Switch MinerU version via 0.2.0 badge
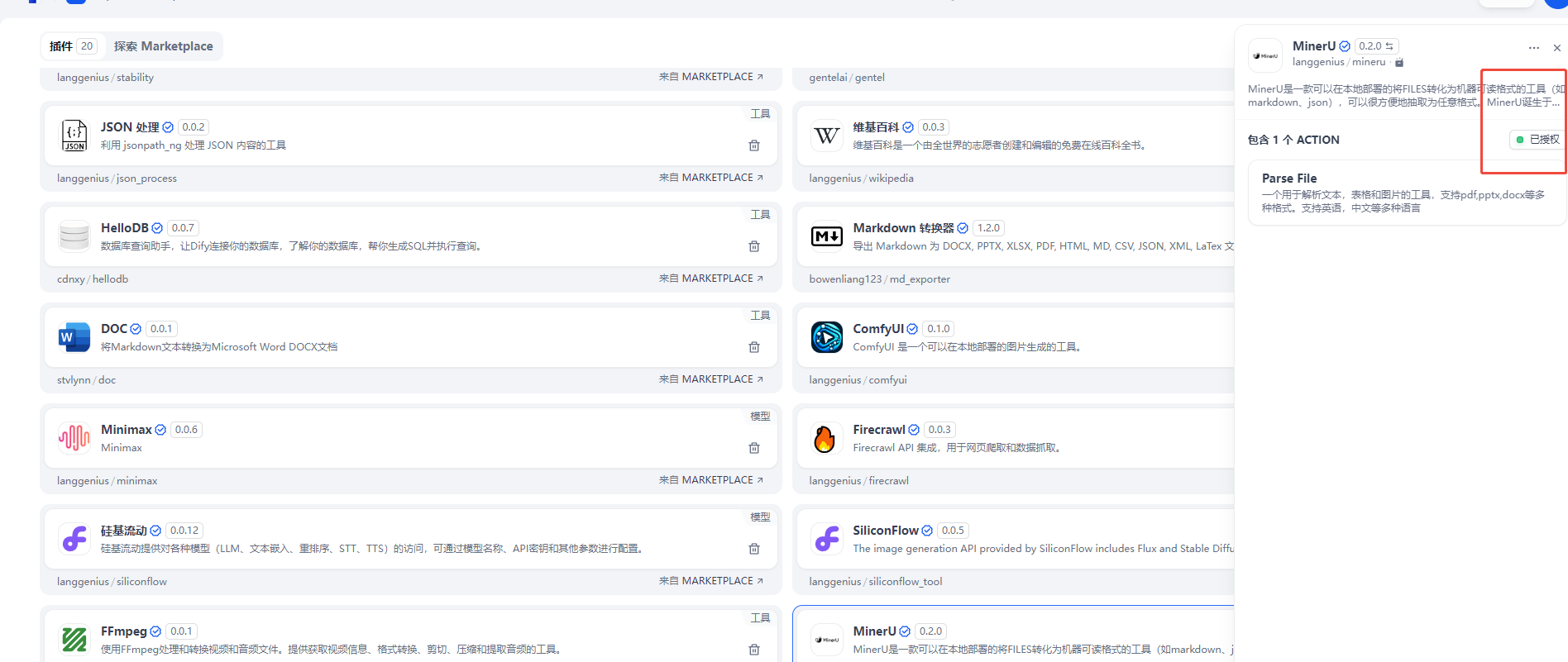Viewport: 1568px width, 662px height. point(1376,46)
